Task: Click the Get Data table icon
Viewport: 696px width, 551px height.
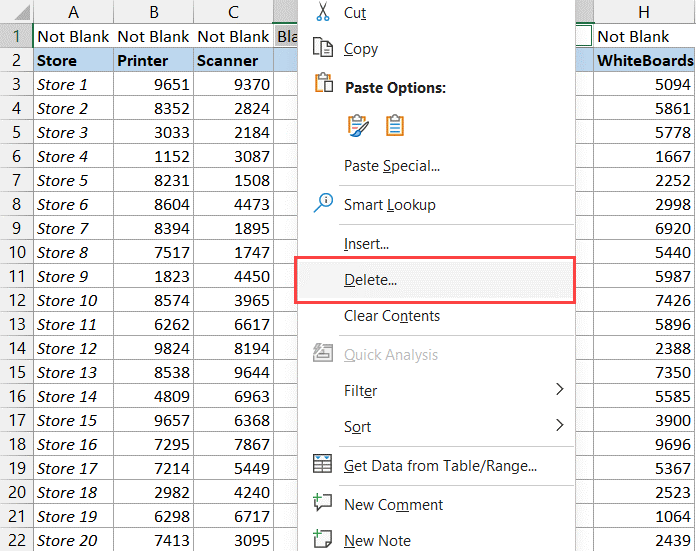Action: click(x=322, y=464)
